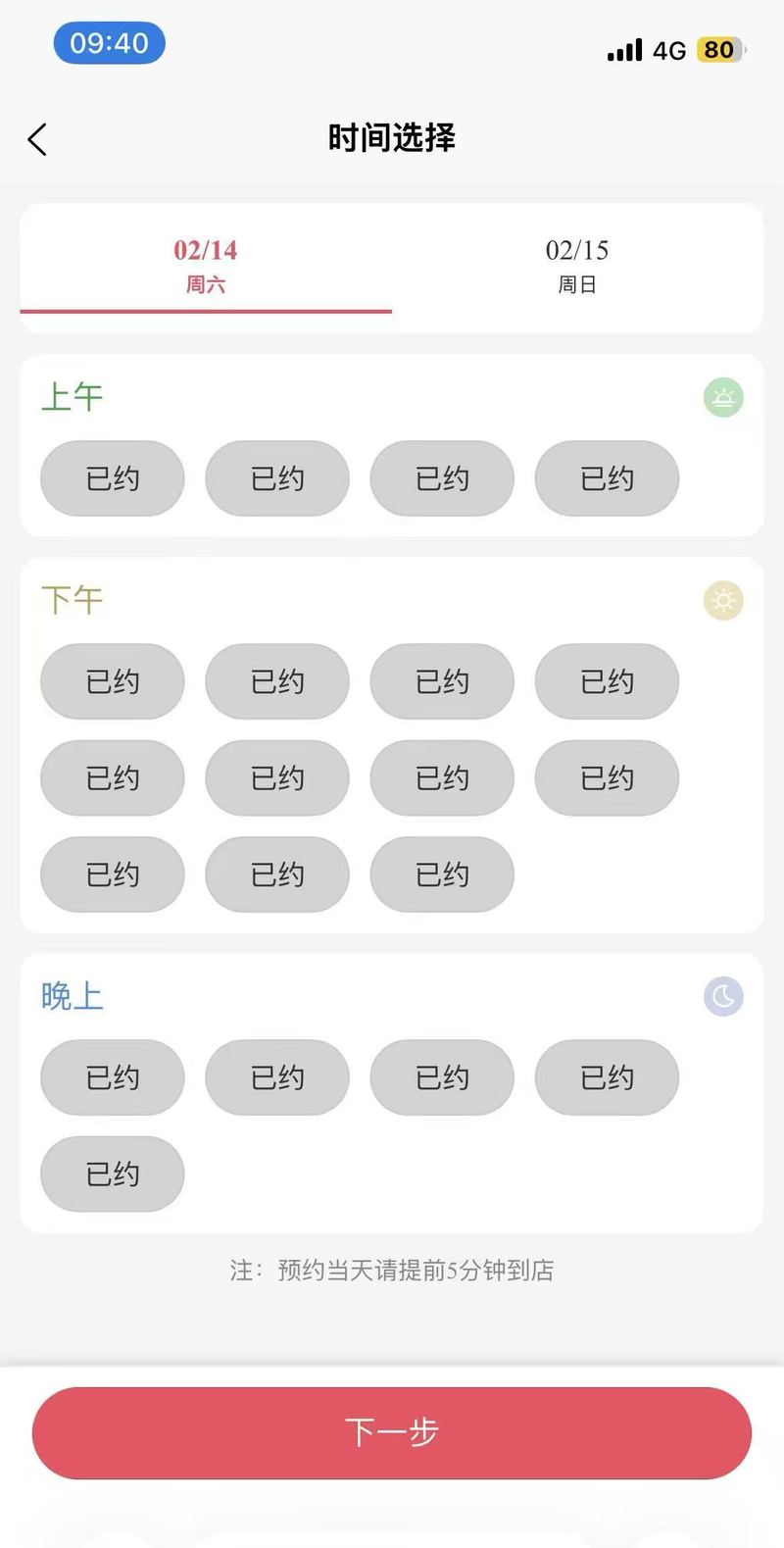Click the 上午 section heading

(72, 397)
